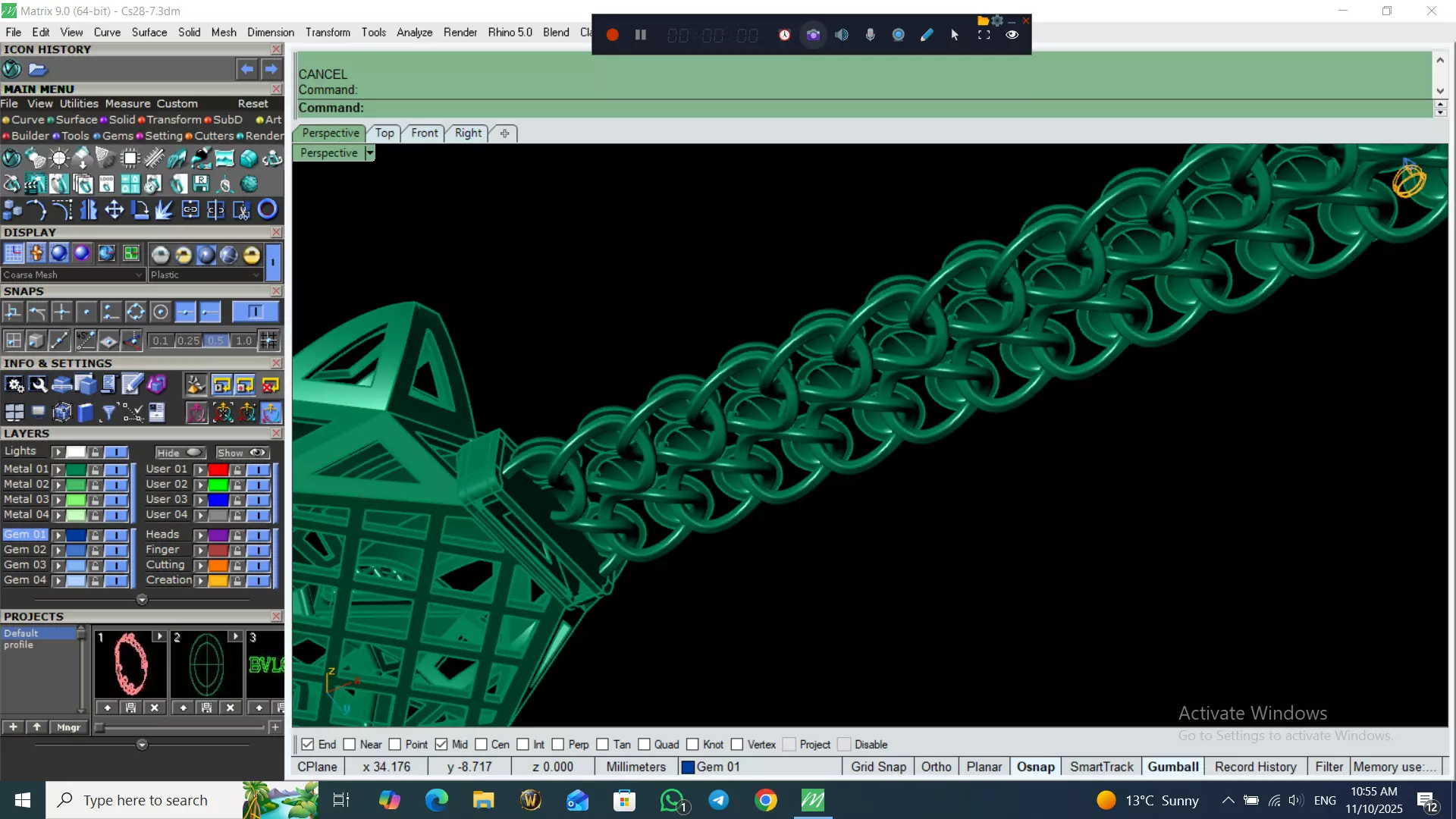
Task: Select the Quad snap icon in Snaps panel
Action: (135, 312)
